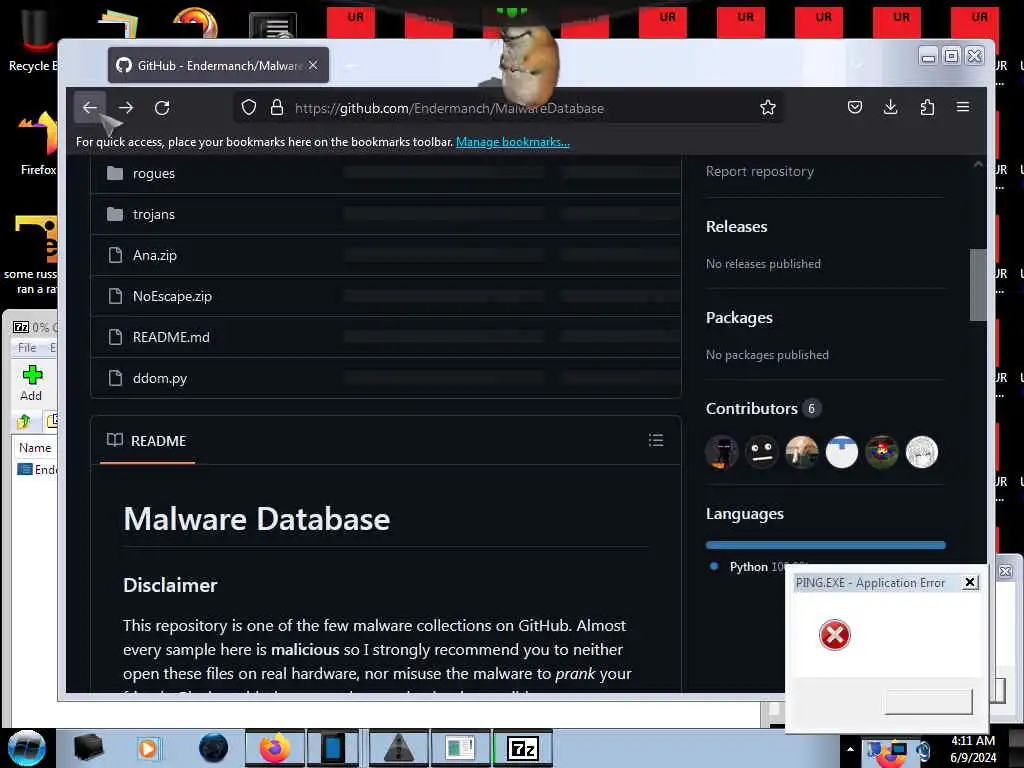Screen dimensions: 1024x768
Task: Follow the Manage bookmarks link
Action: pos(513,142)
